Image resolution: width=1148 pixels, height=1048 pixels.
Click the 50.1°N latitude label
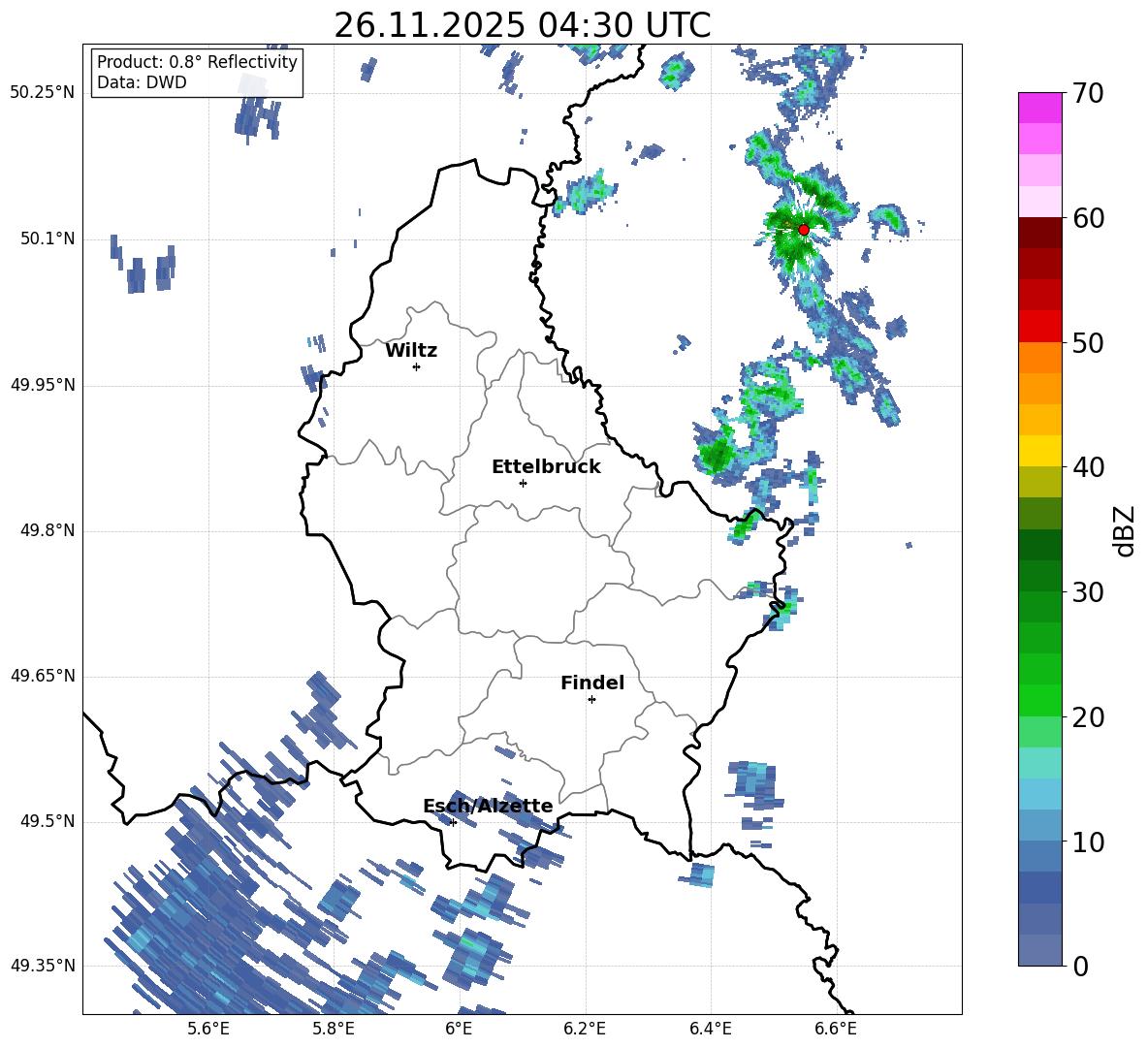tap(48, 239)
